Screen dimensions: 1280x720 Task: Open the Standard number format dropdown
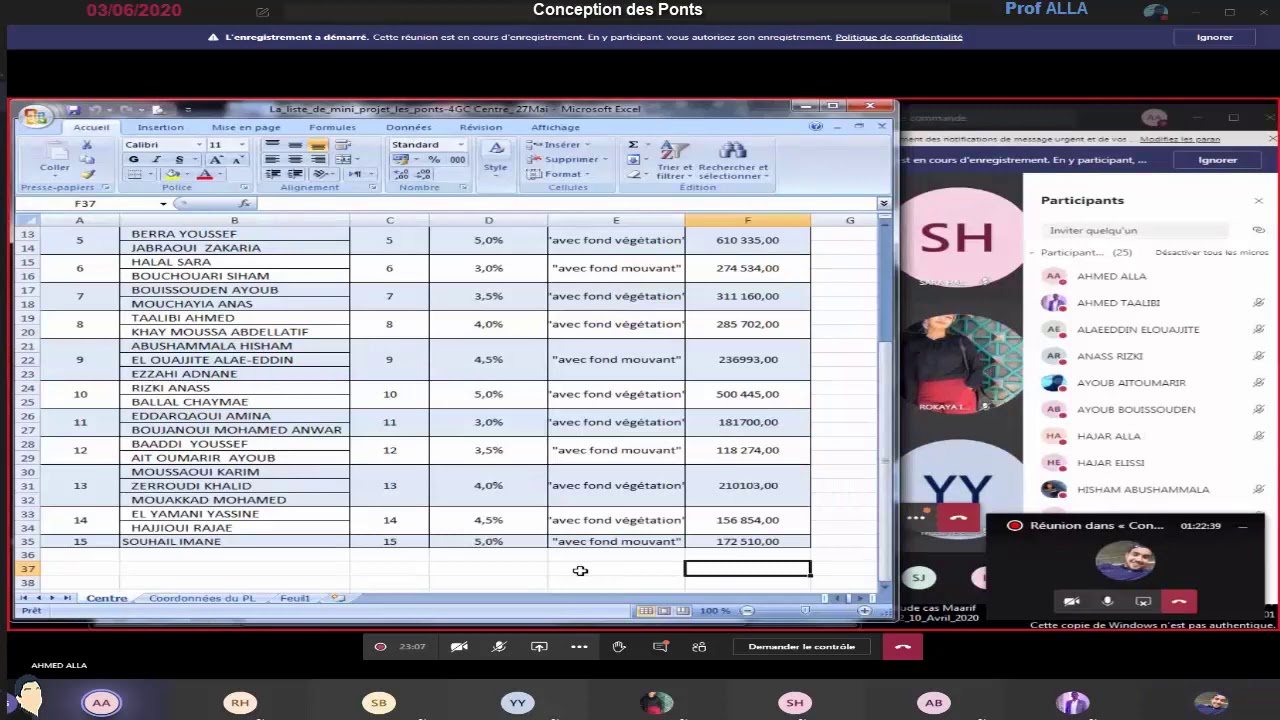461,145
